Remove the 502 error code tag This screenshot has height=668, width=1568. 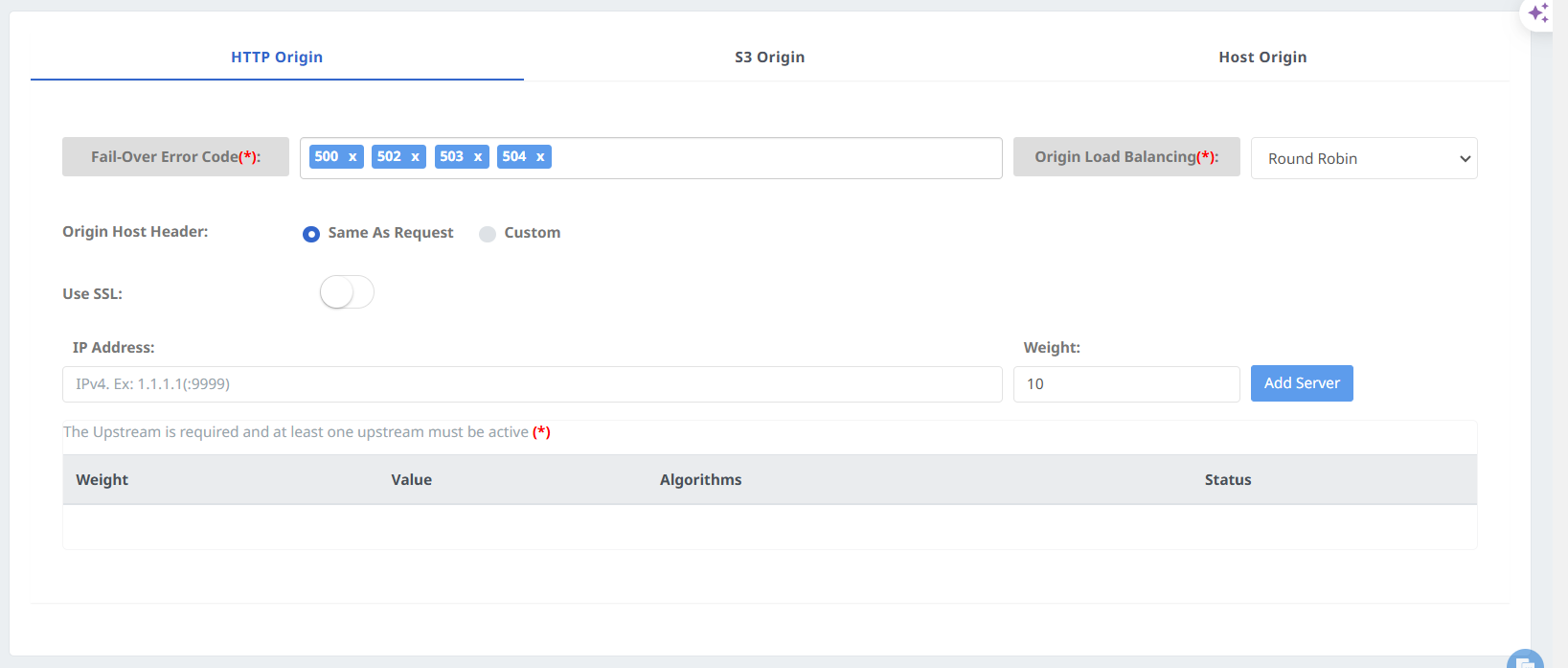click(415, 157)
